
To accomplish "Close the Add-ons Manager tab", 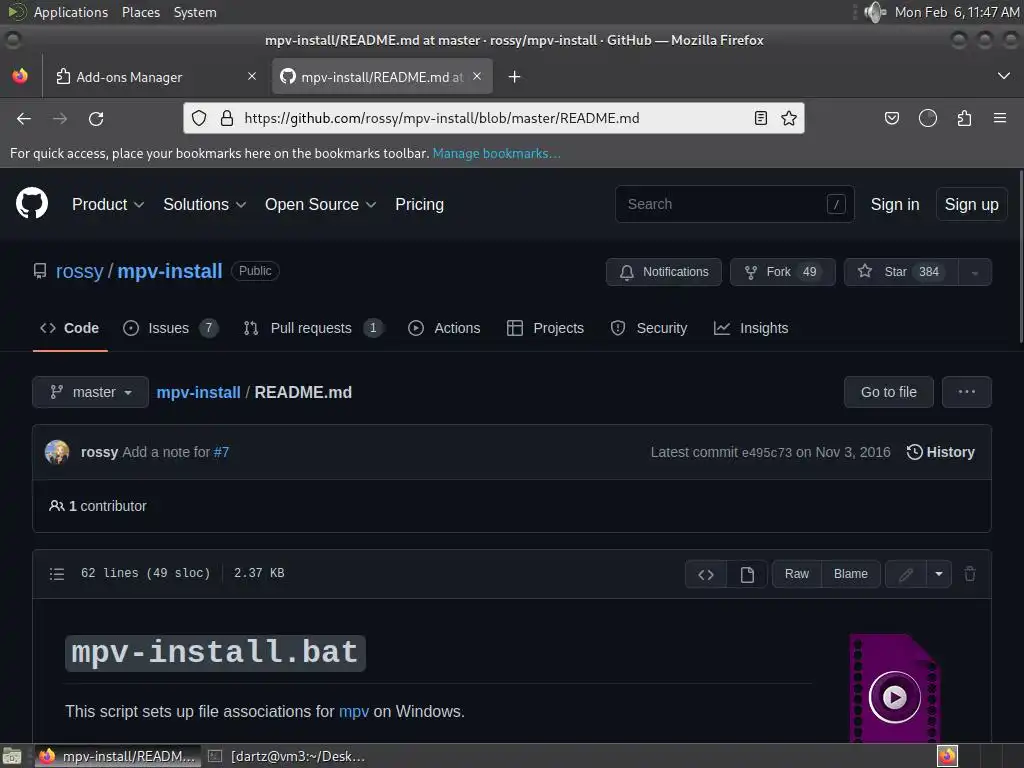I will (252, 76).
